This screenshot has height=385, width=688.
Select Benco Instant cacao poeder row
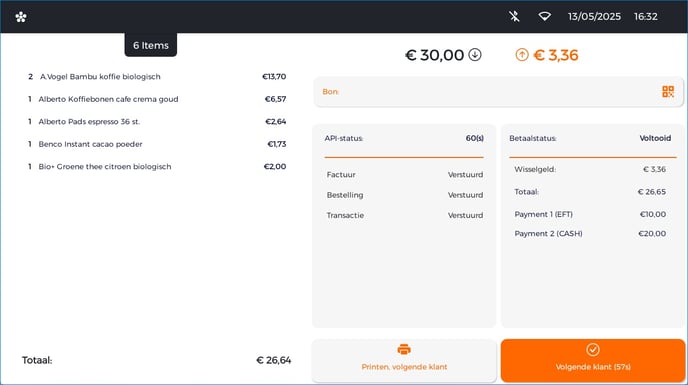157,144
